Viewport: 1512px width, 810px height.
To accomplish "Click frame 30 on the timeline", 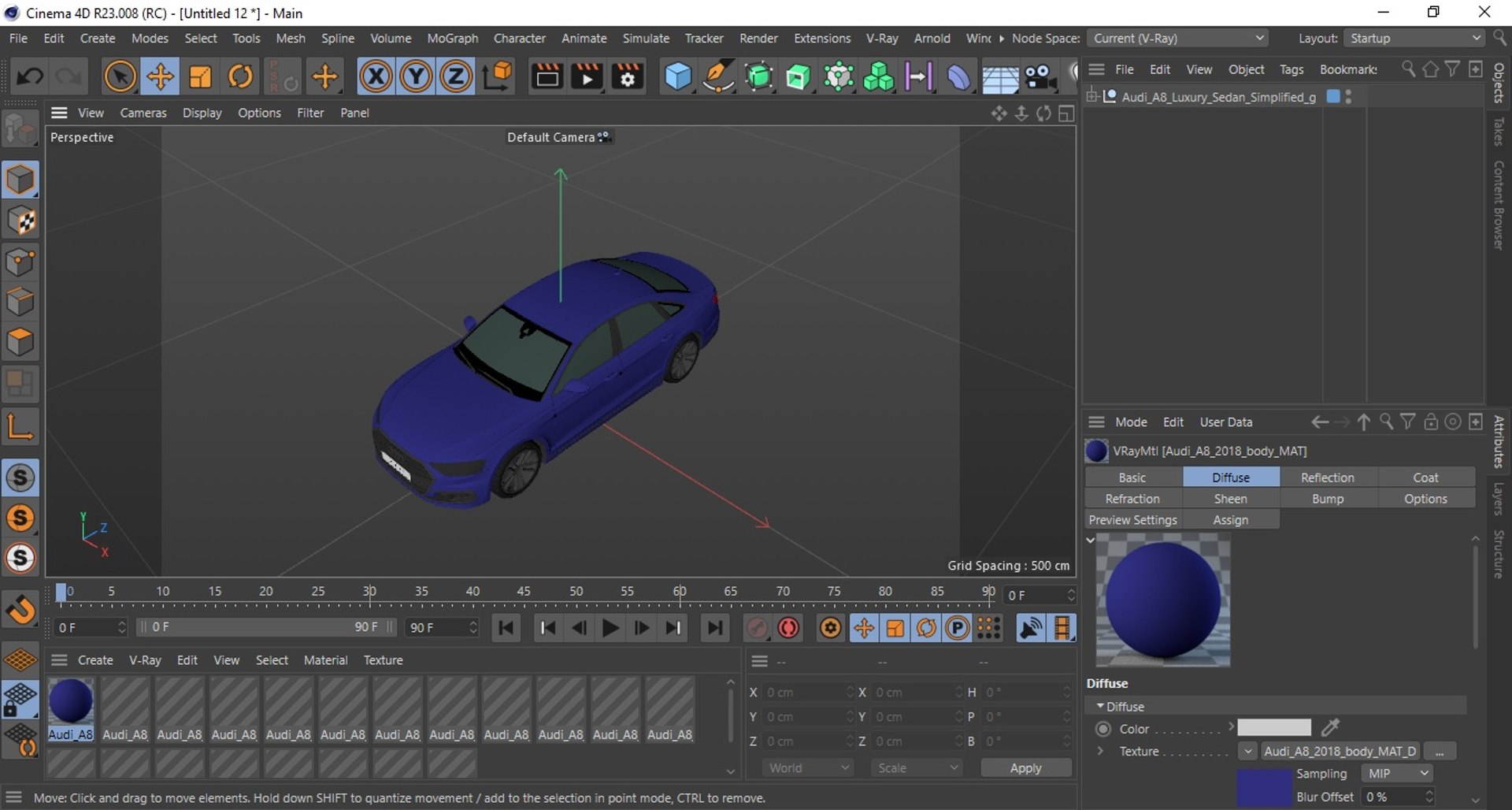I will [369, 592].
